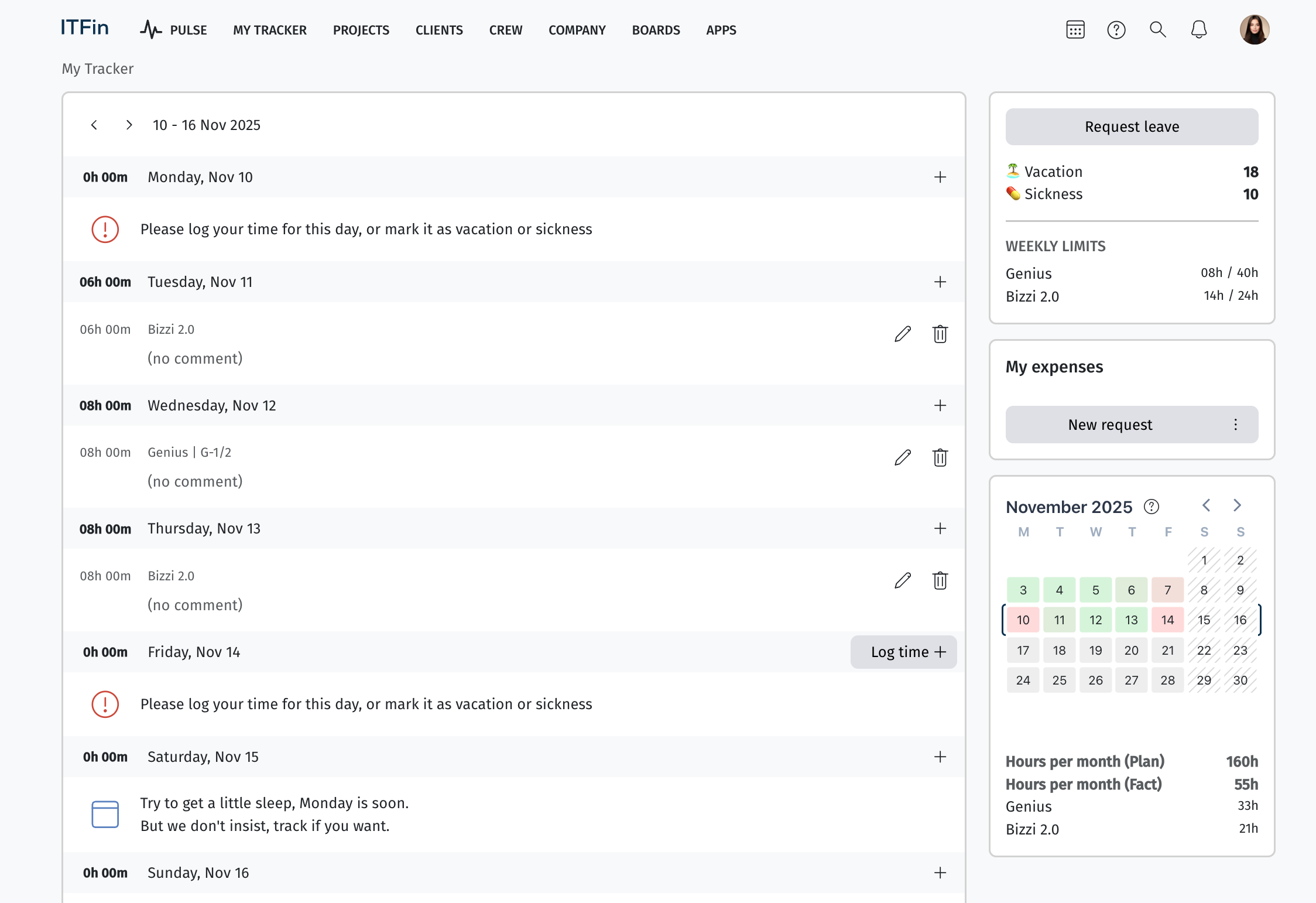
Task: Open the Projects menu
Action: tap(361, 30)
